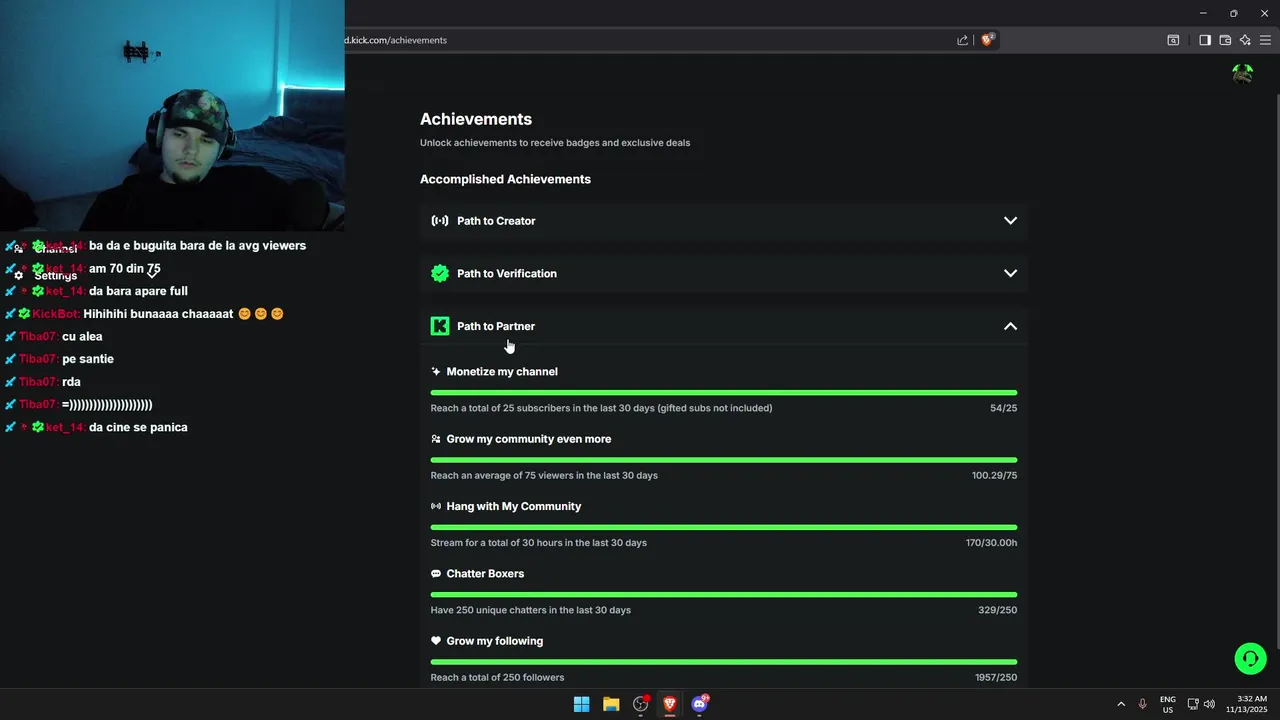Click chat message "pe santie"

click(88, 359)
